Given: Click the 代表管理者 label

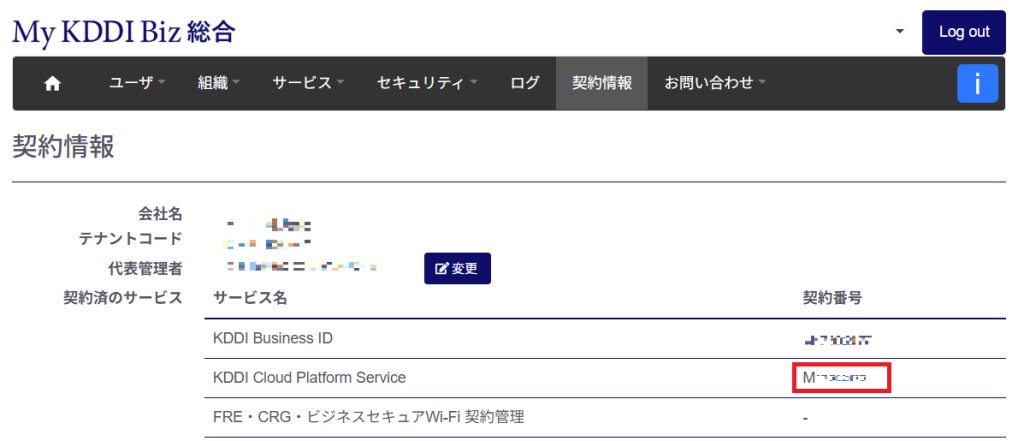Looking at the screenshot, I should tap(146, 269).
